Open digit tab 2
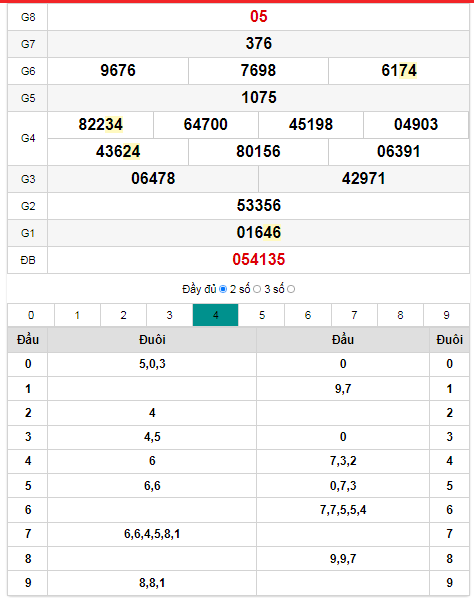 click(124, 315)
